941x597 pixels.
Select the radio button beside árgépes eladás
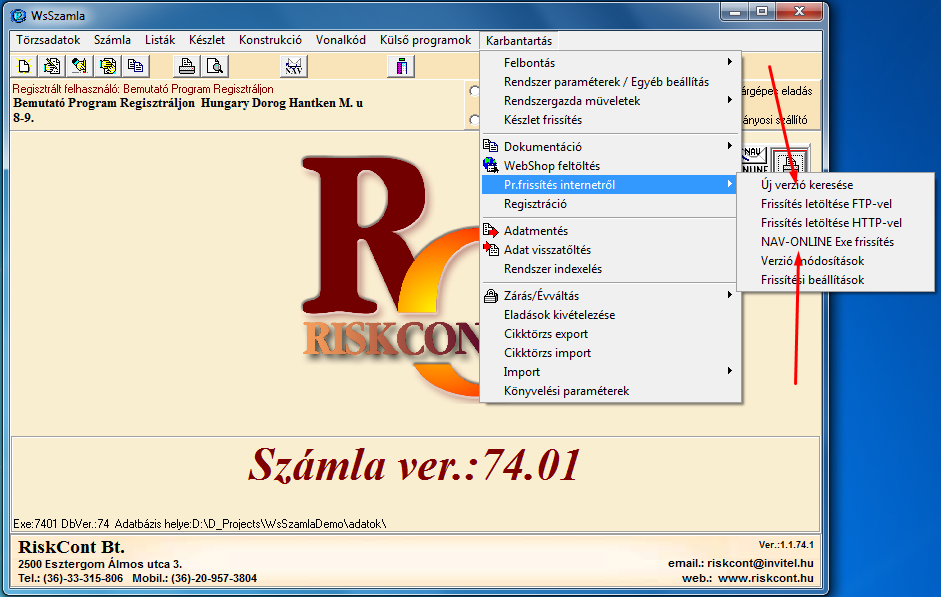(x=474, y=91)
